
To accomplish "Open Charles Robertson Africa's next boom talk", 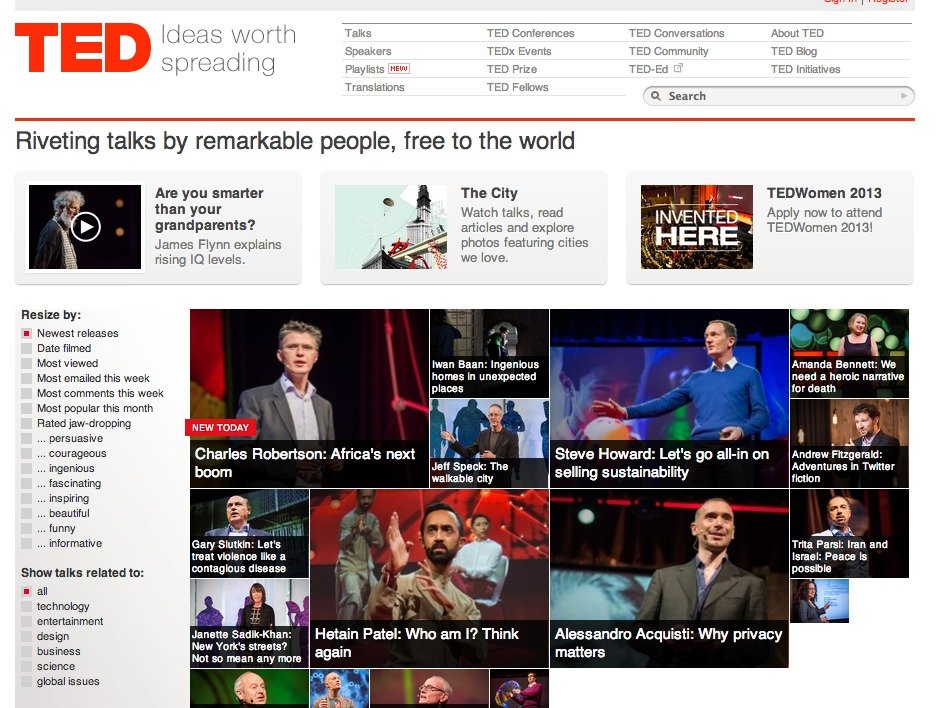I will pos(309,398).
